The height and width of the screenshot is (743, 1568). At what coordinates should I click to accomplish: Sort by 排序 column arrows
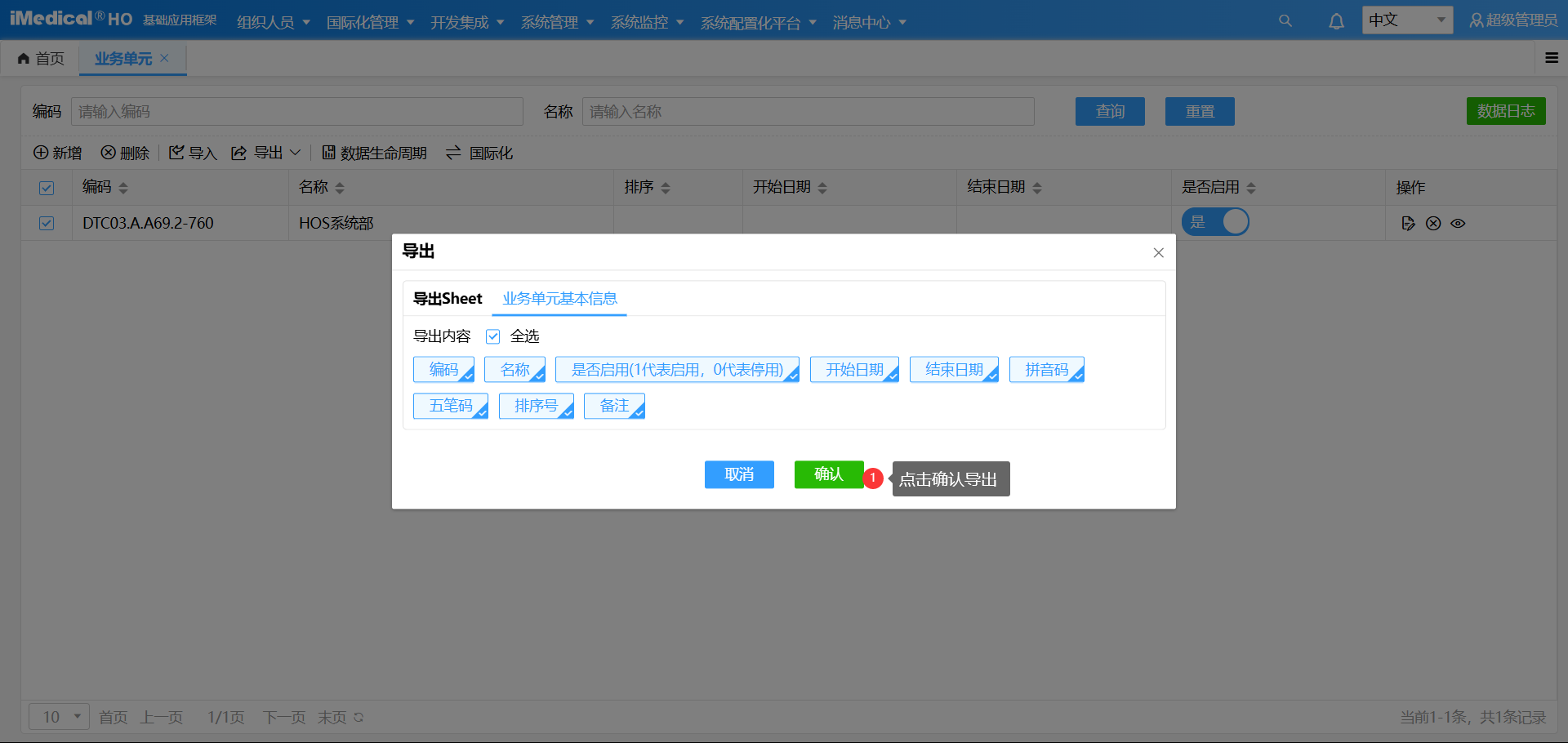pyautogui.click(x=666, y=188)
